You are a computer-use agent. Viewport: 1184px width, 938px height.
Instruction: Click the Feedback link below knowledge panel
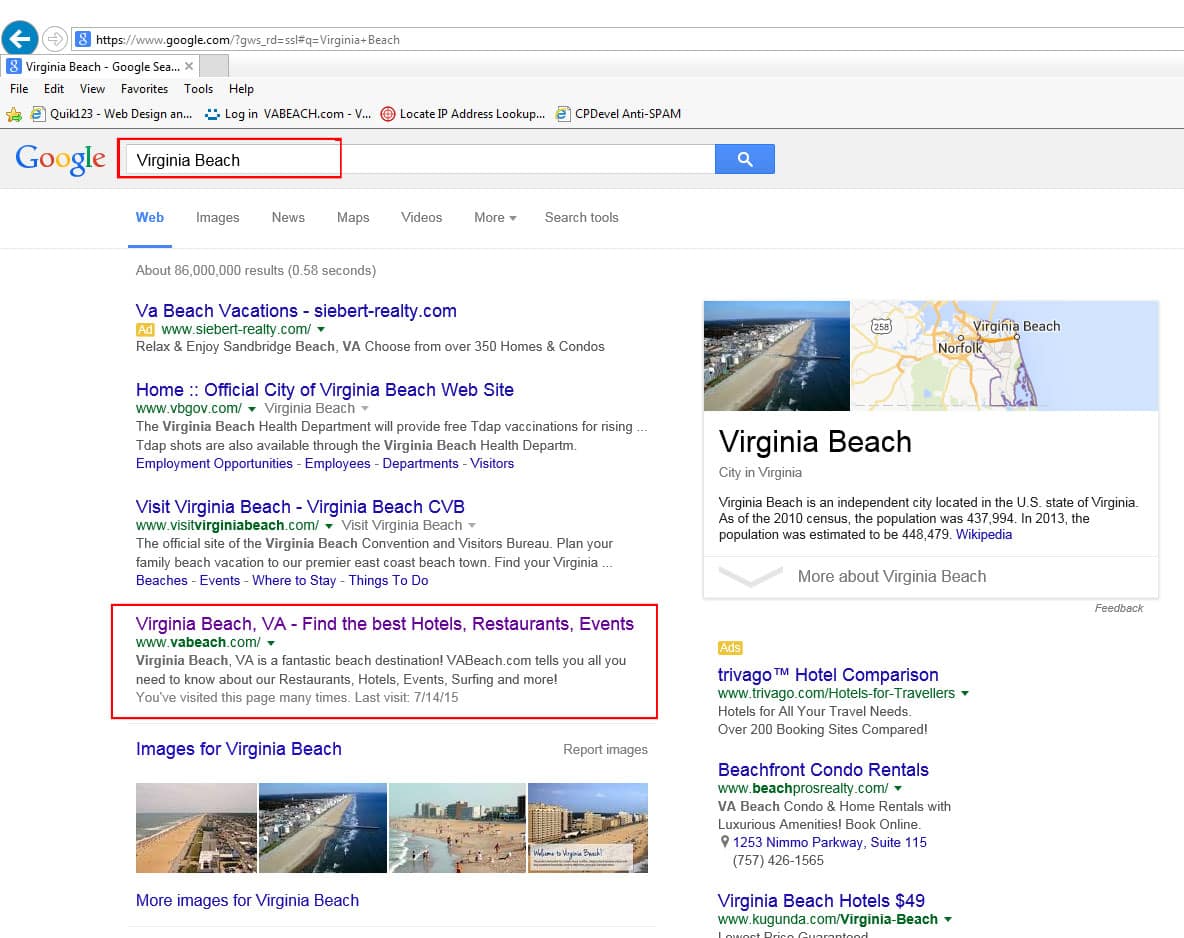(1118, 608)
